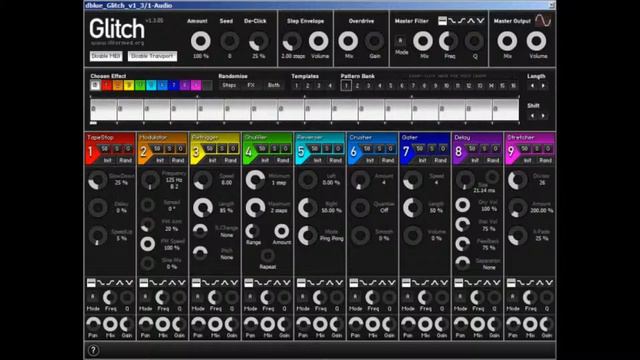
Task: Choose band-pass filter icon in Gater module
Action: (435, 282)
